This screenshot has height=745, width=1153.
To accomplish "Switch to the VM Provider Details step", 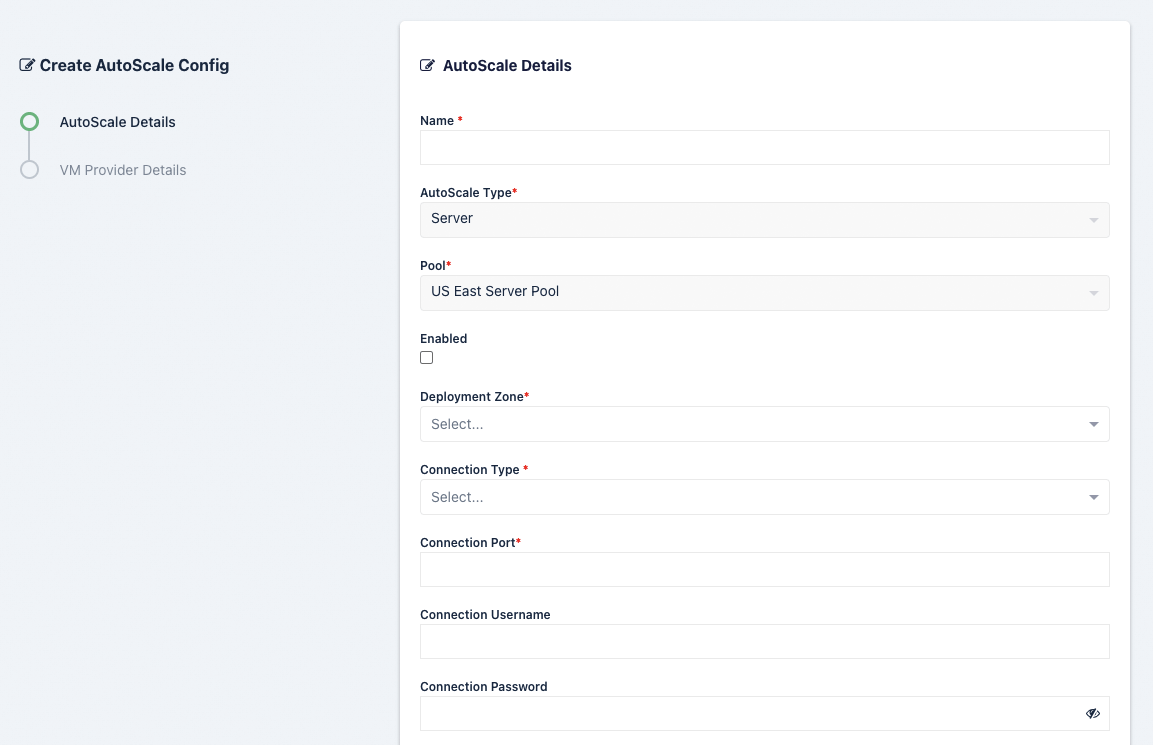I will (123, 170).
